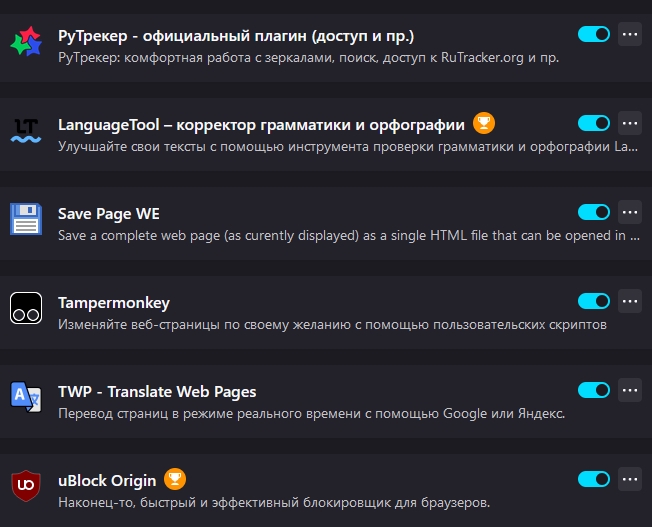Open the Save Page WE extension title

109,214
